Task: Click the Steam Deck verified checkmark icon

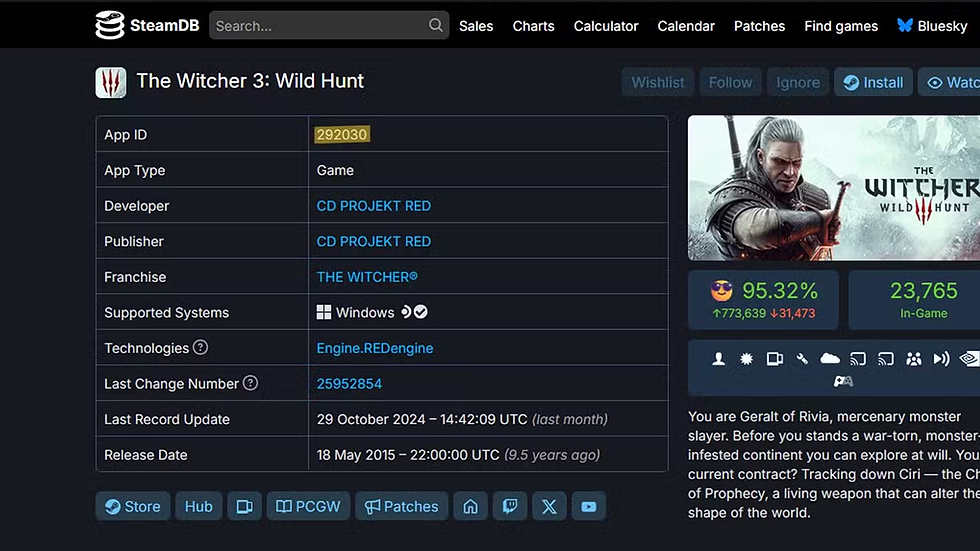Action: 421,312
